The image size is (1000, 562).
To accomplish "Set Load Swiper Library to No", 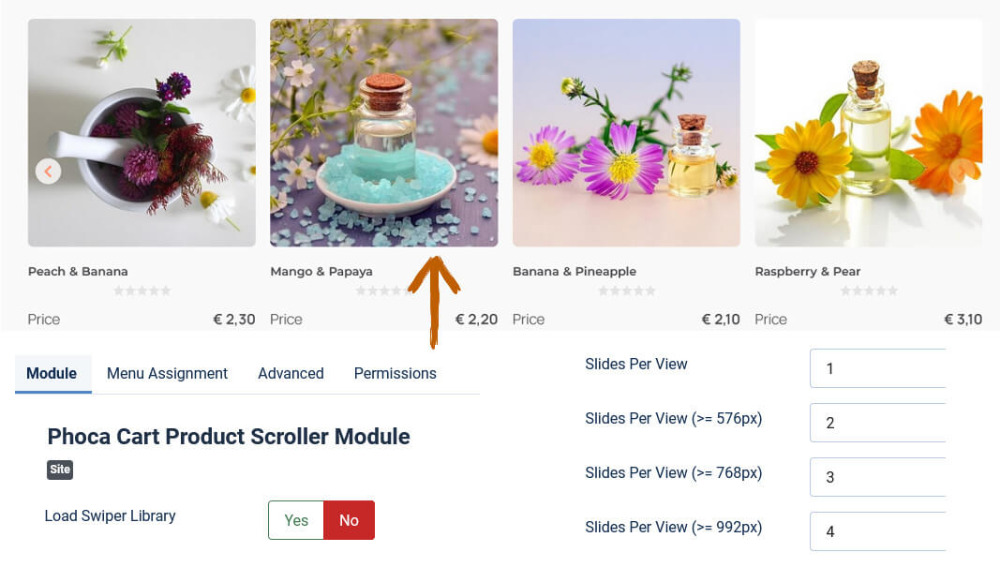I will tap(349, 520).
